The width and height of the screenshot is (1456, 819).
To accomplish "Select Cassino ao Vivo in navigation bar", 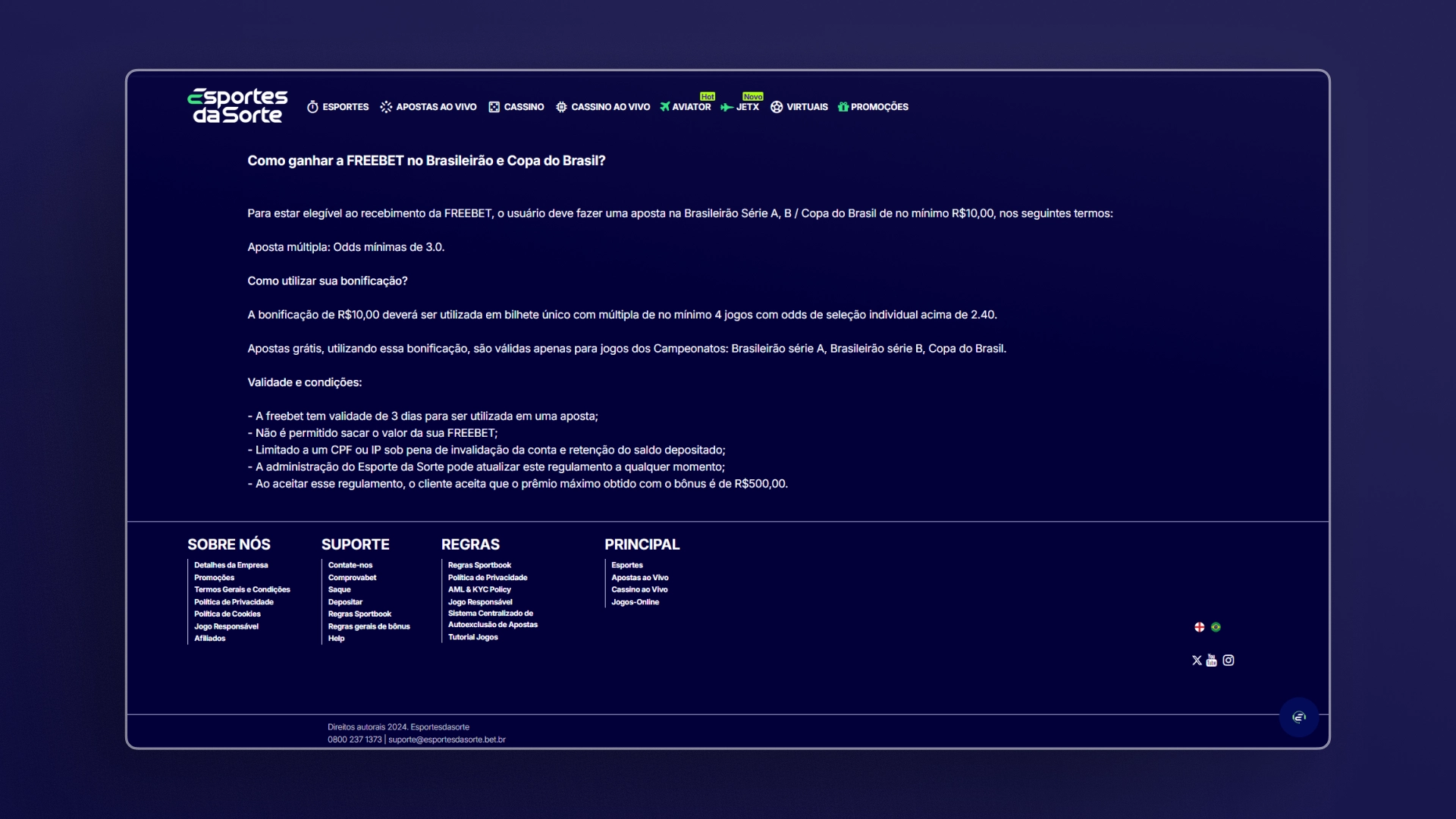I will click(x=603, y=107).
